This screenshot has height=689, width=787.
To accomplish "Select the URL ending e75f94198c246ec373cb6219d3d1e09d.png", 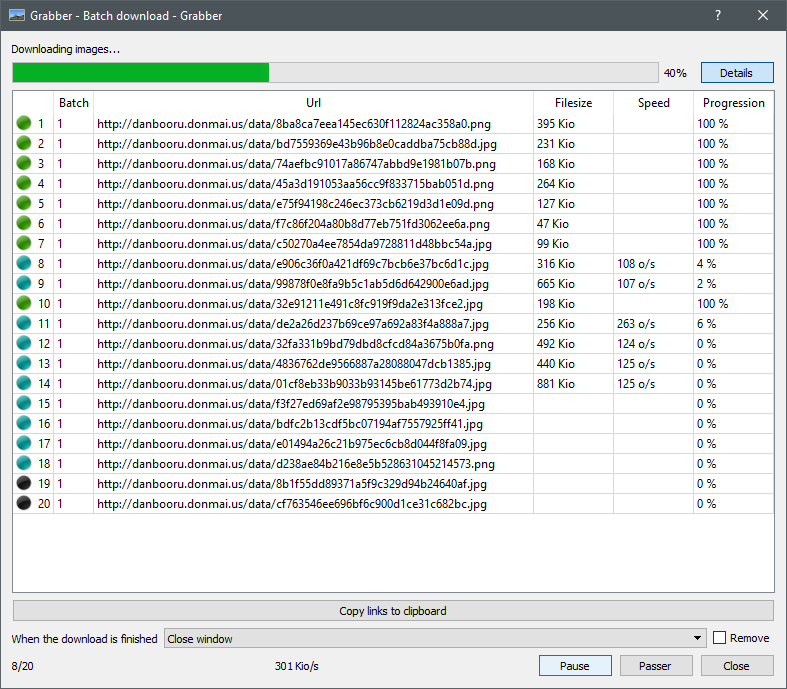I will point(295,204).
